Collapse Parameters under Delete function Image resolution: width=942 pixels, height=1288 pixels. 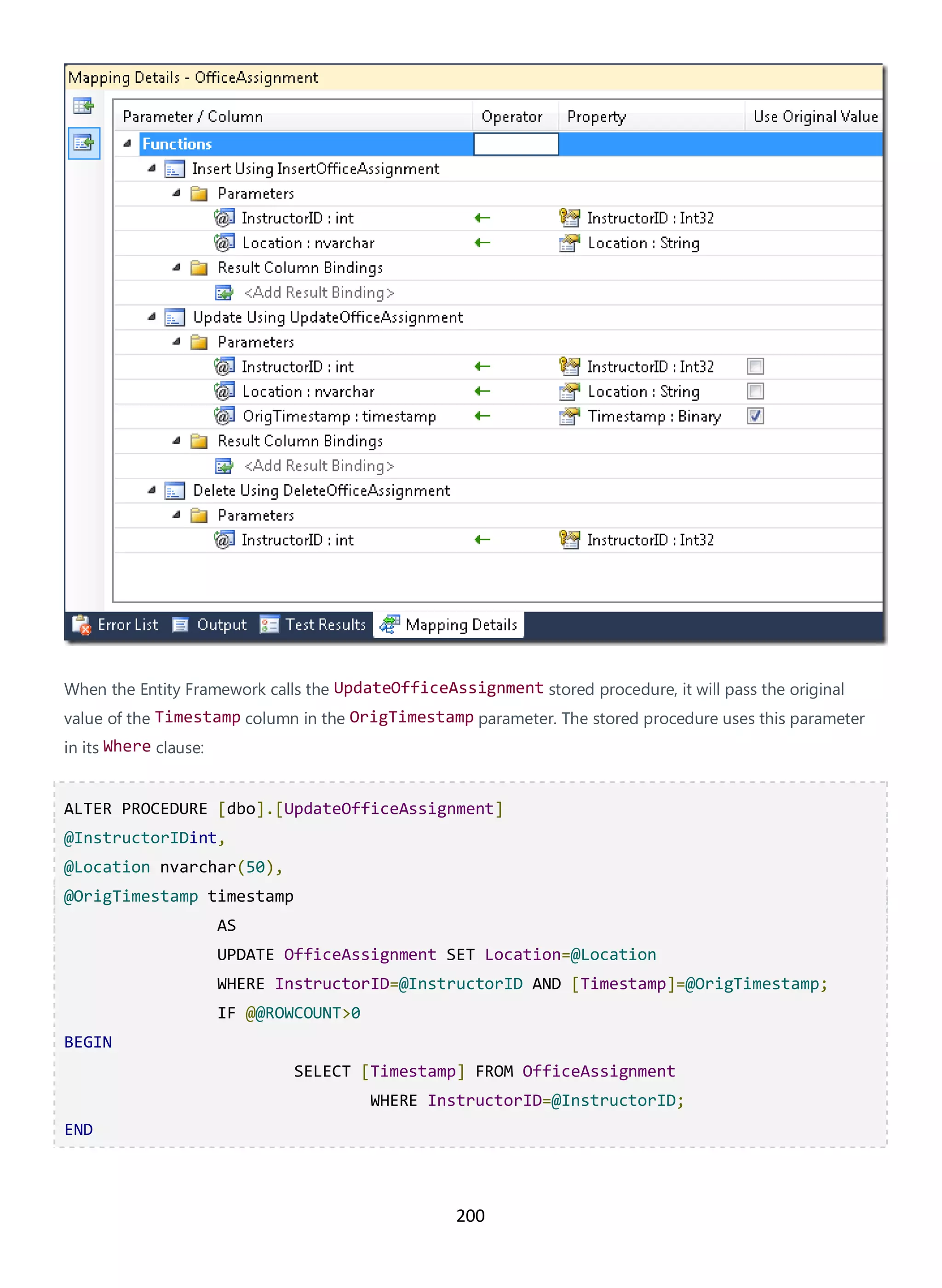pyautogui.click(x=176, y=515)
